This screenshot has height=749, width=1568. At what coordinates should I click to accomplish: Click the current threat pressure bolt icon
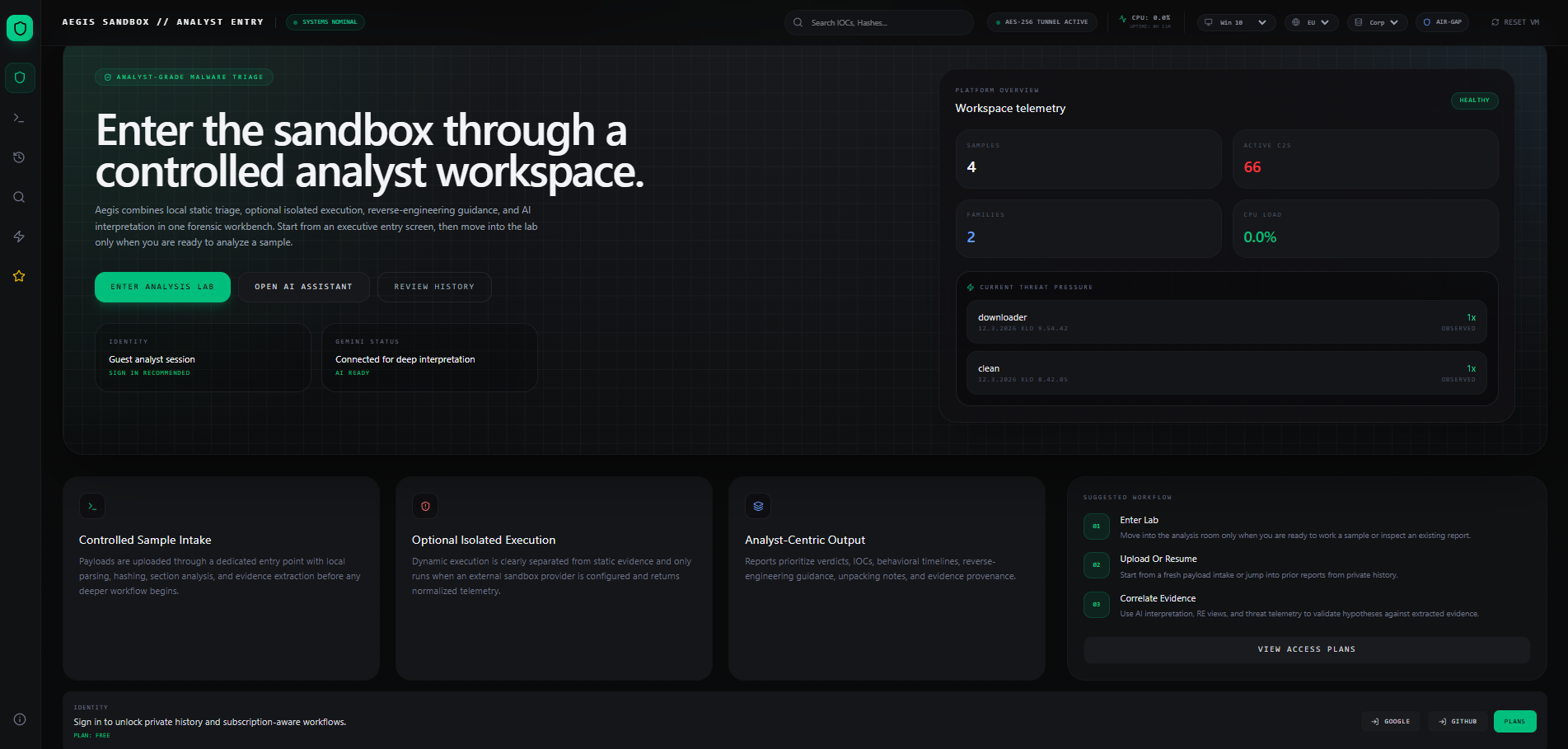click(971, 288)
